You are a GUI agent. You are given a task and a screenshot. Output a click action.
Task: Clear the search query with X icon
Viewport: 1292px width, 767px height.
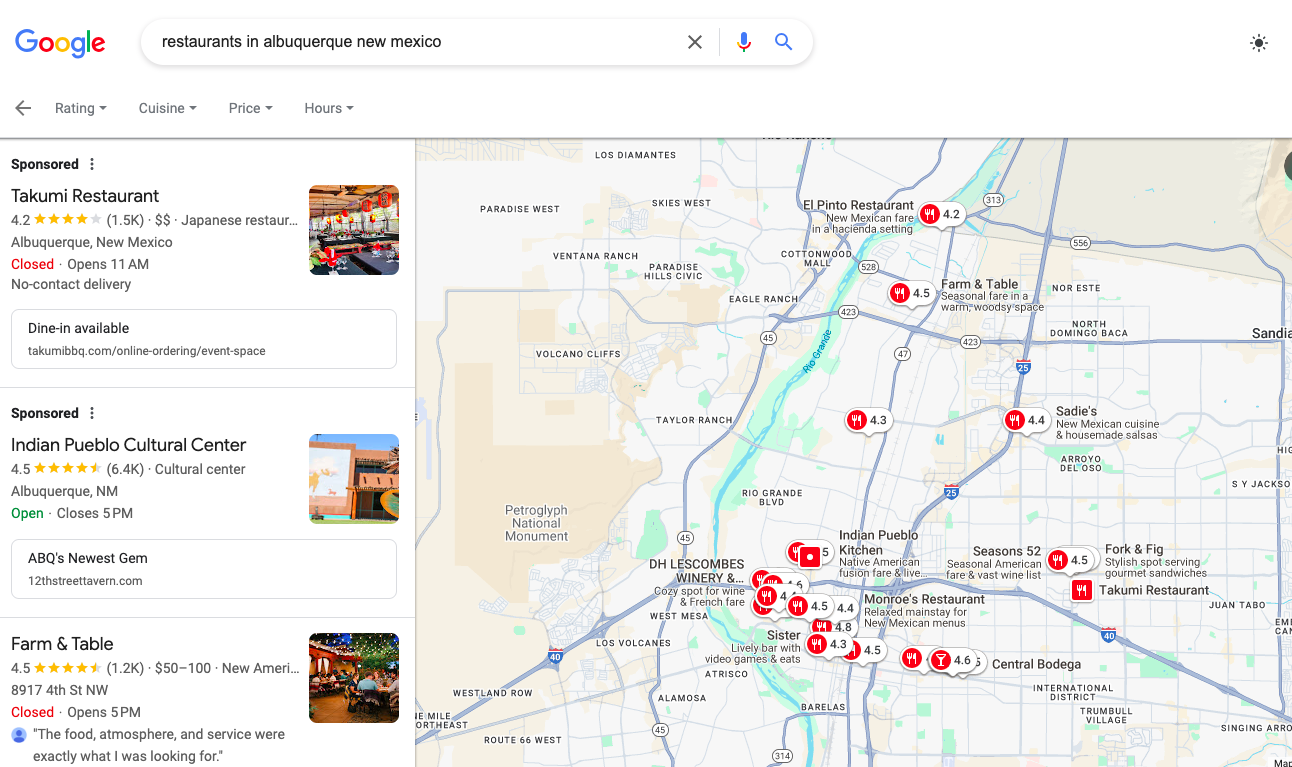click(x=695, y=42)
